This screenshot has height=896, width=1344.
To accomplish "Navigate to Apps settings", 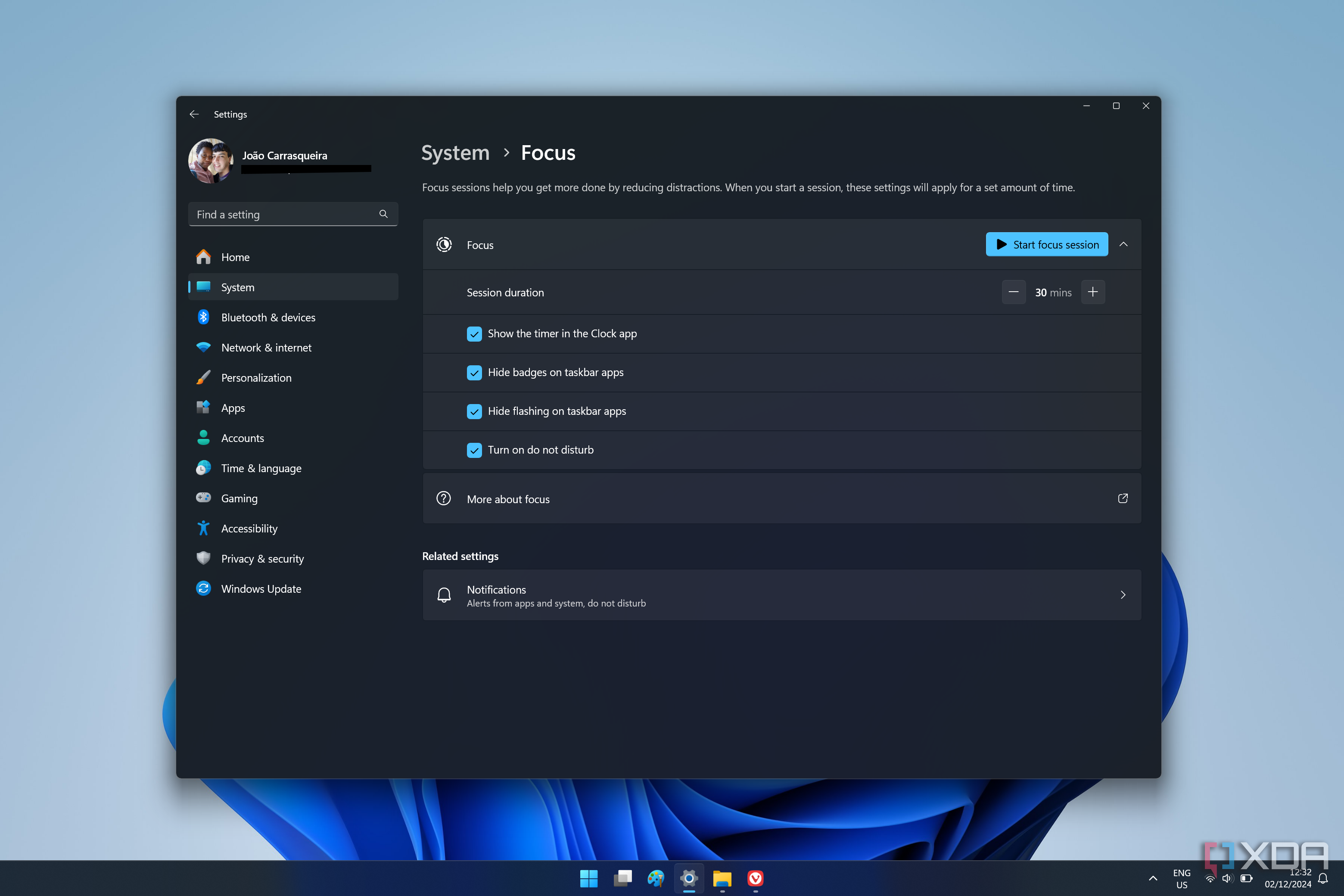I will tap(293, 408).
